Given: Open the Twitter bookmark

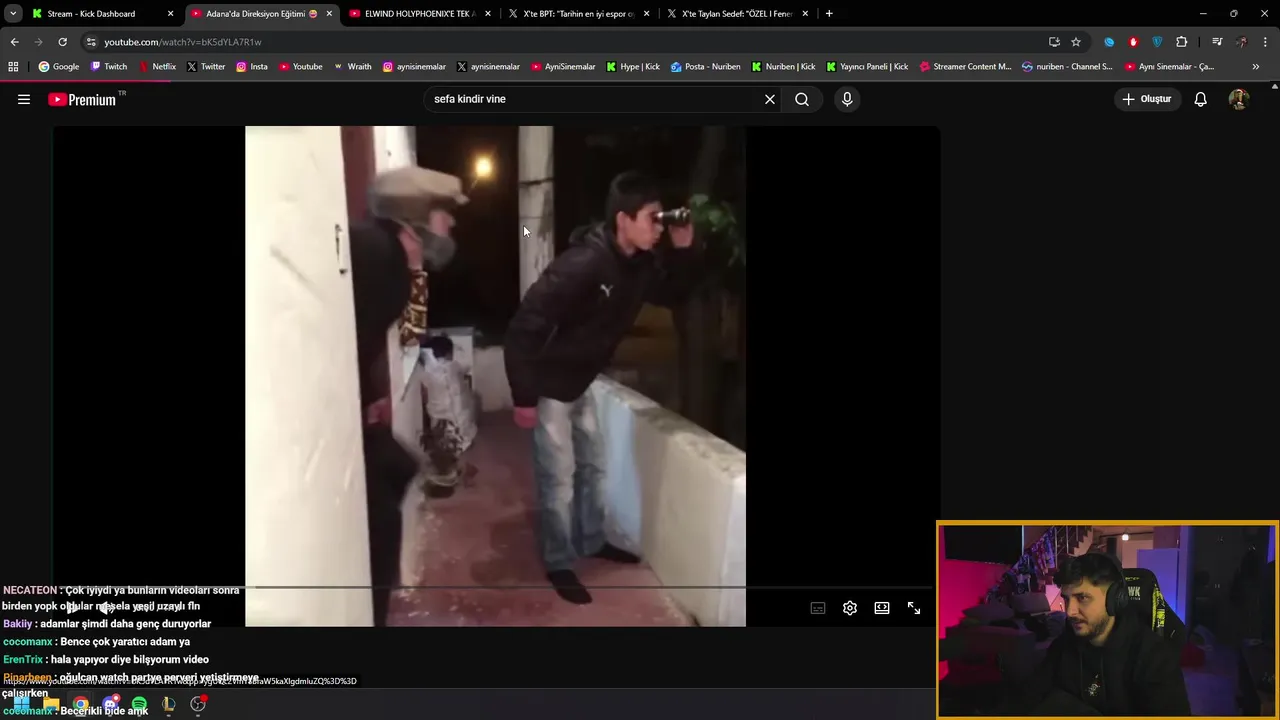Looking at the screenshot, I should [x=206, y=67].
